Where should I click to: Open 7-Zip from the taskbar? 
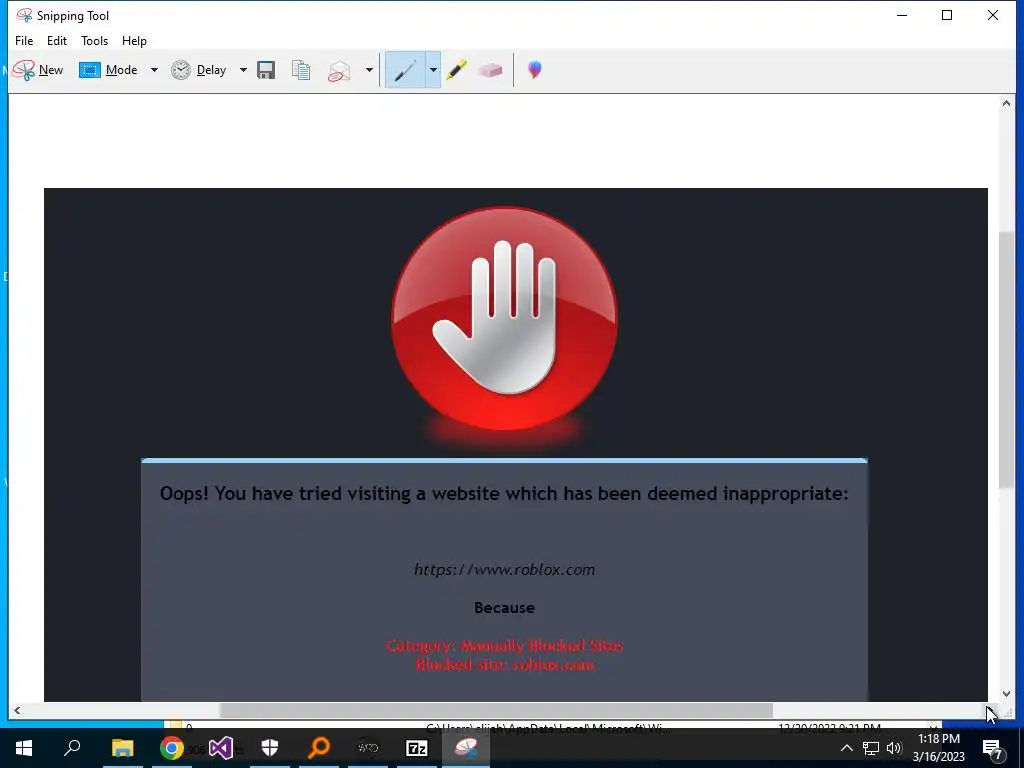point(417,748)
